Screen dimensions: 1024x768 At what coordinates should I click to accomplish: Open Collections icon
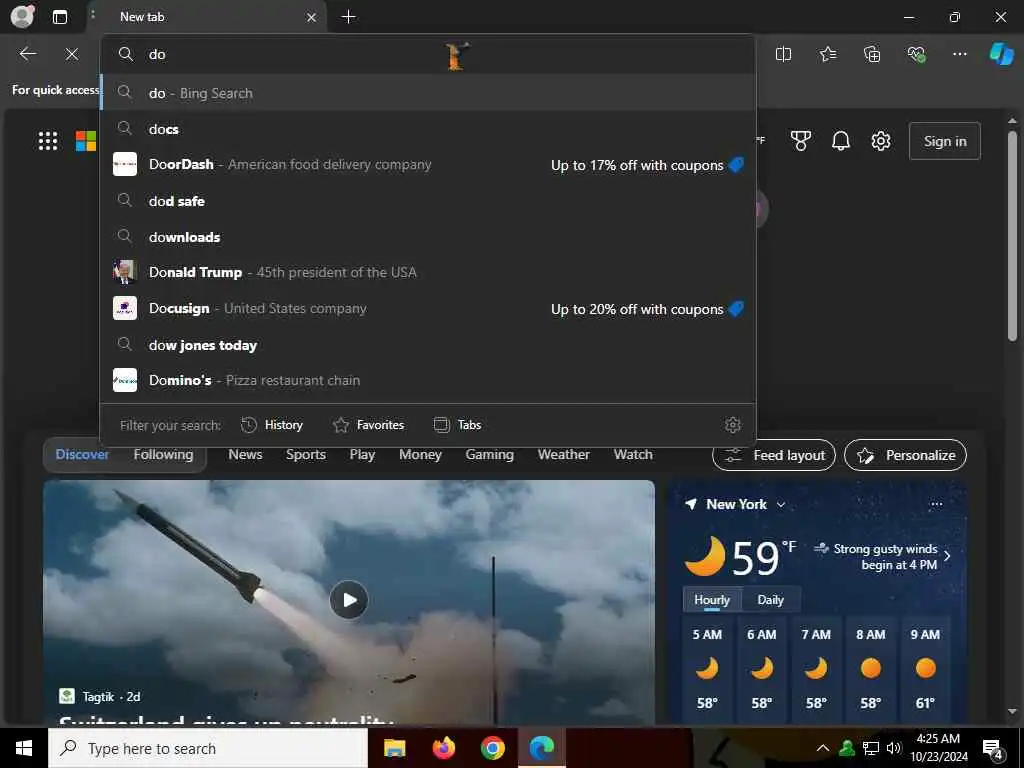tap(872, 54)
